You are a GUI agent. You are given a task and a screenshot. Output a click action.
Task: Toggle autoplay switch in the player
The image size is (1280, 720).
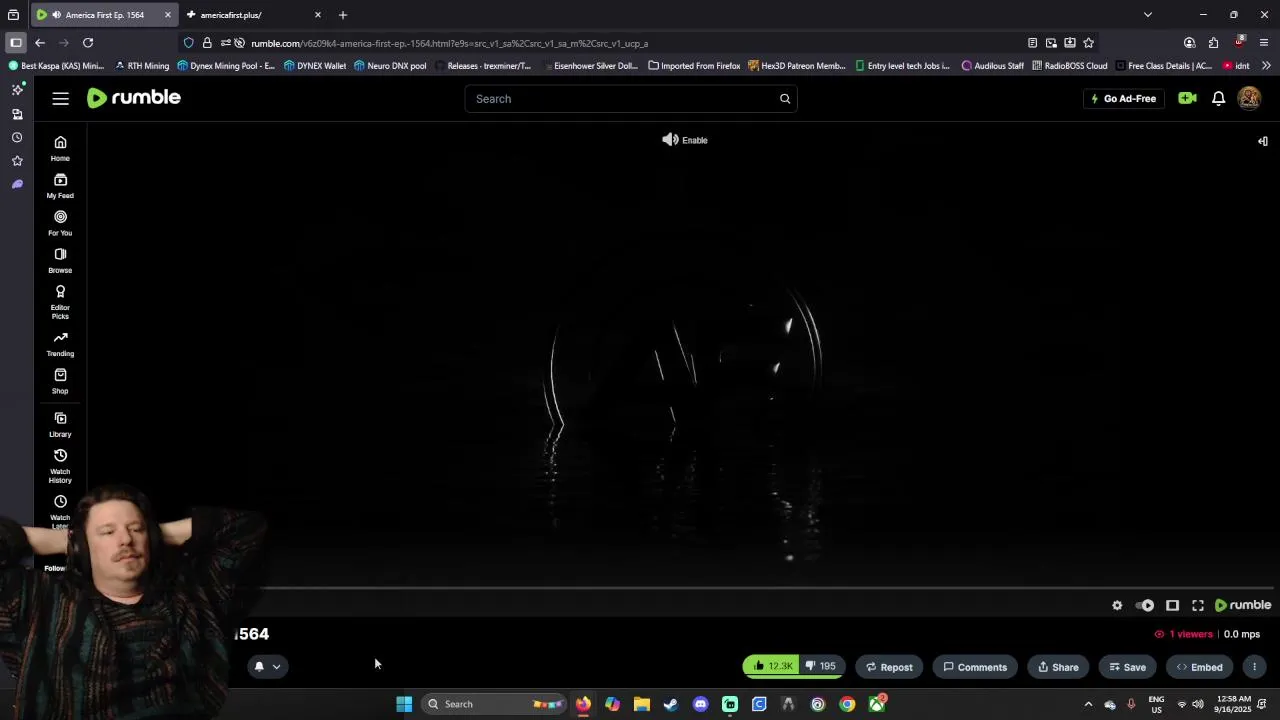(1146, 605)
